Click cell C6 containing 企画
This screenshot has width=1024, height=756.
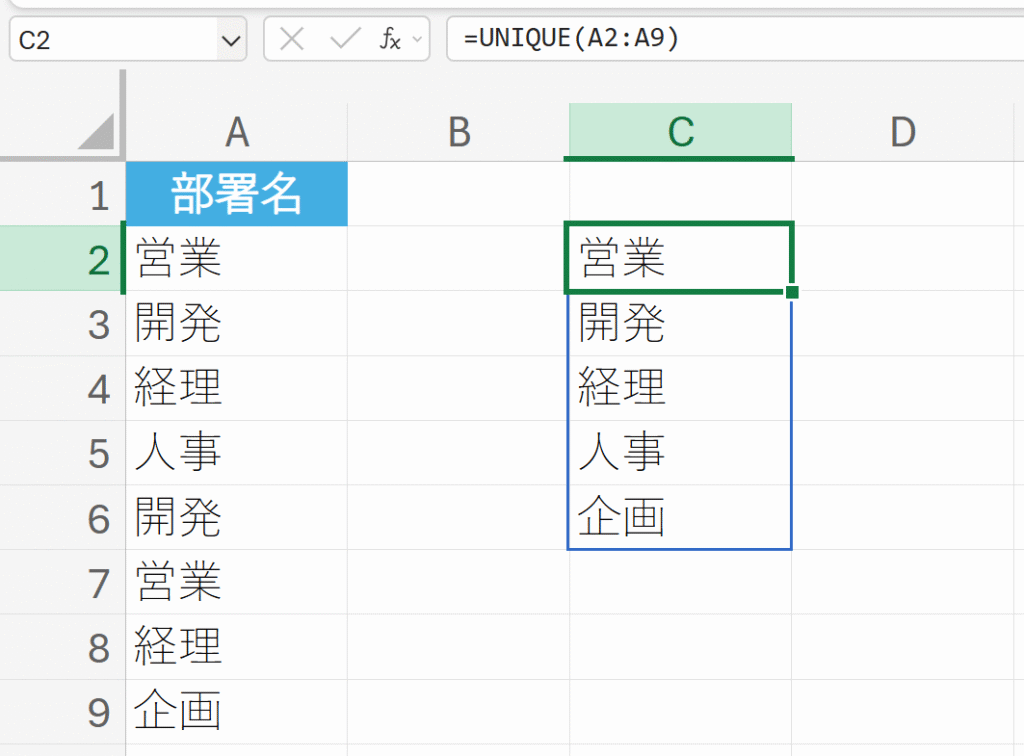pos(679,518)
